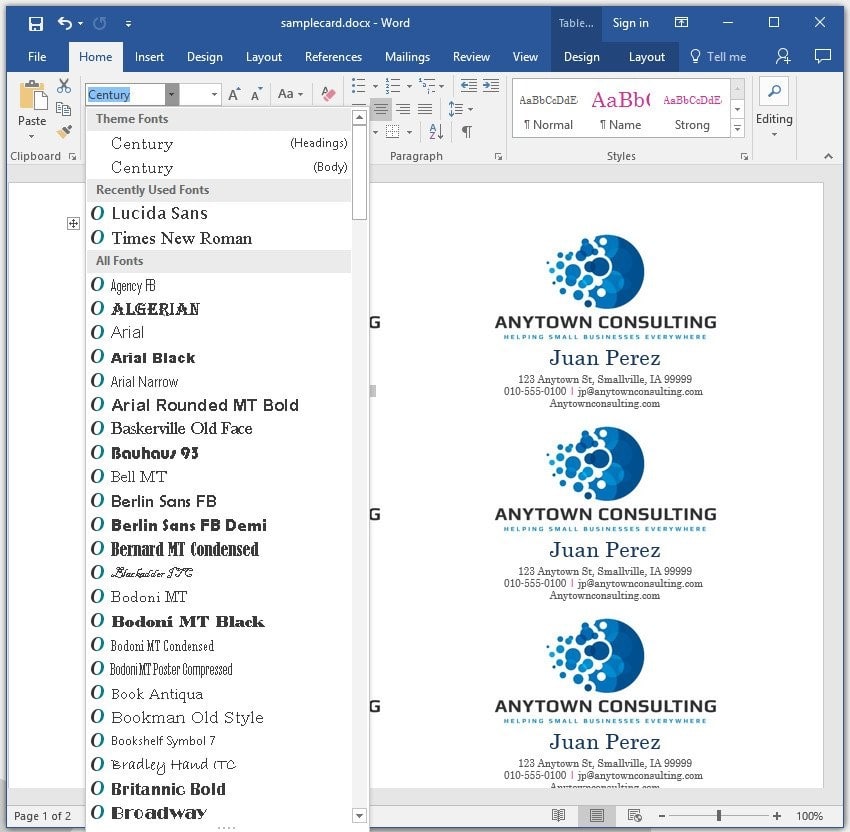The width and height of the screenshot is (850, 832).
Task: Open the Borders dropdown arrow
Action: click(x=409, y=132)
